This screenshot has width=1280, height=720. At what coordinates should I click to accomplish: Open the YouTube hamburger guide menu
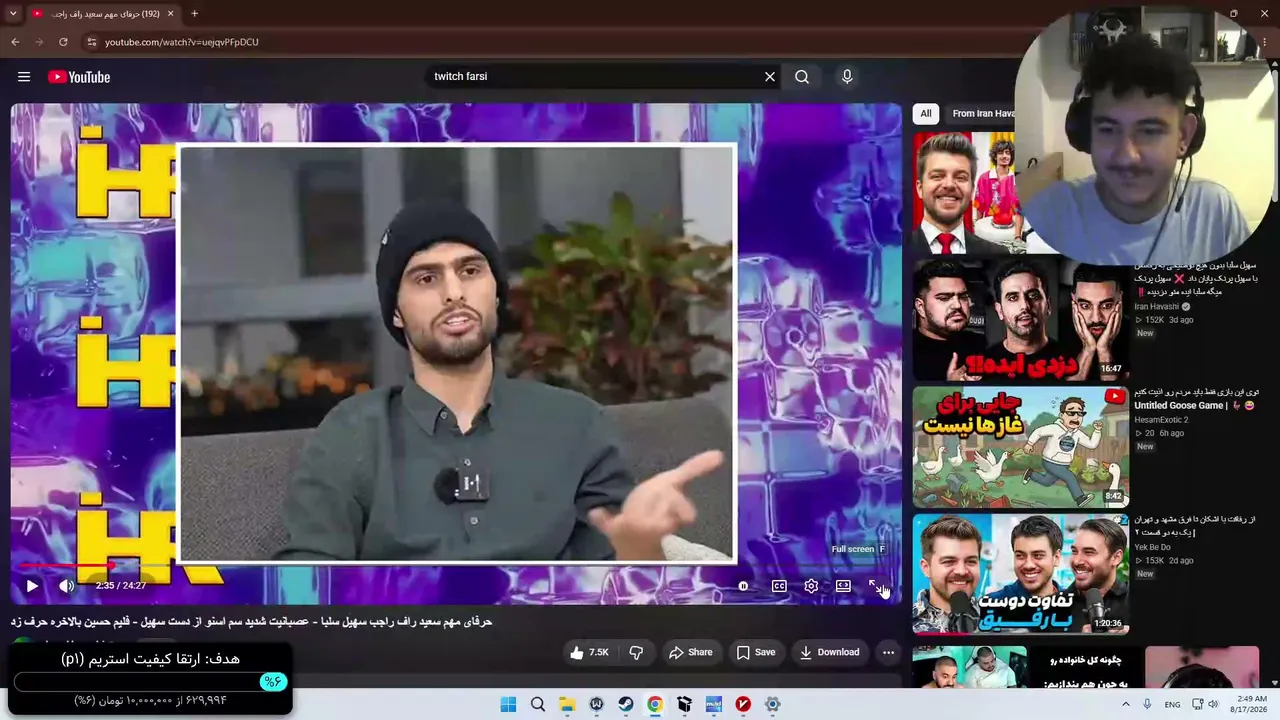pos(24,77)
